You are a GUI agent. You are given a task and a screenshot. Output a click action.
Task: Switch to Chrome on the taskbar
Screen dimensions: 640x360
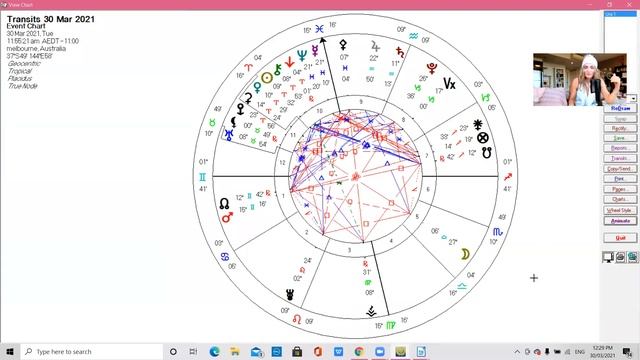tap(359, 351)
